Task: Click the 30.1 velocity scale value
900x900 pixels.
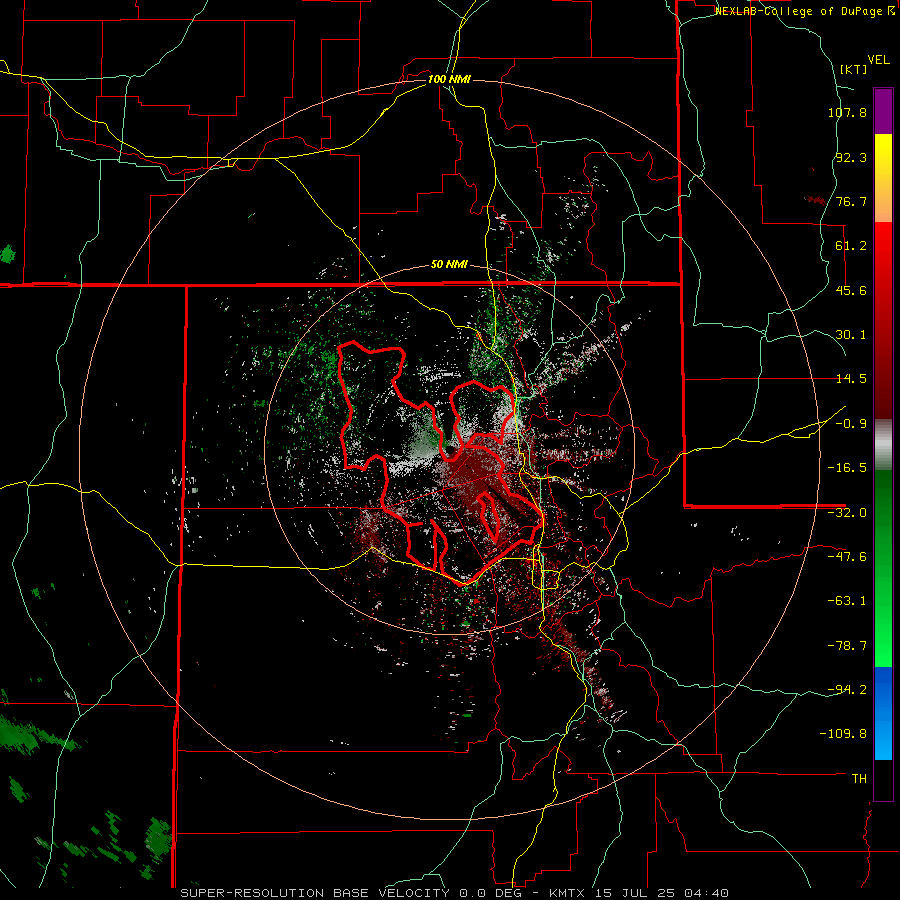Action: 851,335
